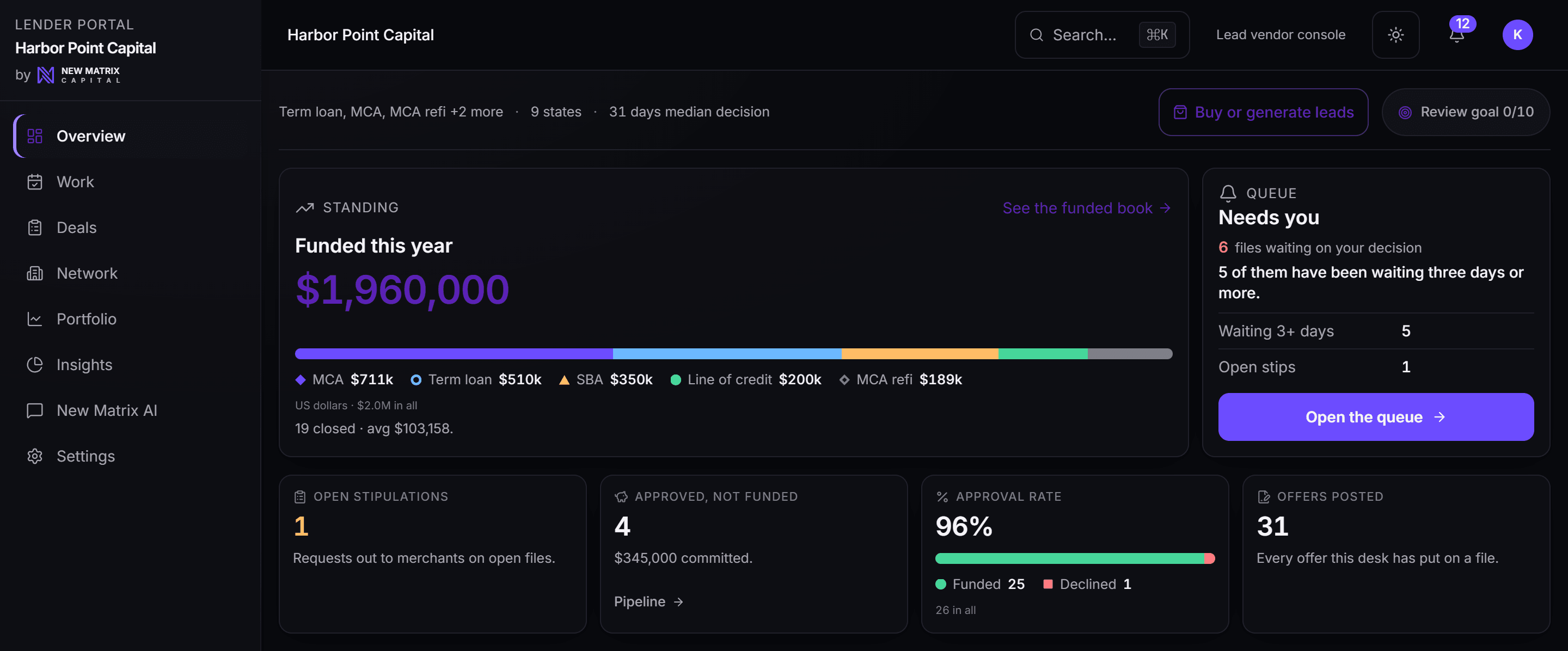Screen dimensions: 1568x651
Task: Click the Line of credit $200k legend entry
Action: click(745, 379)
